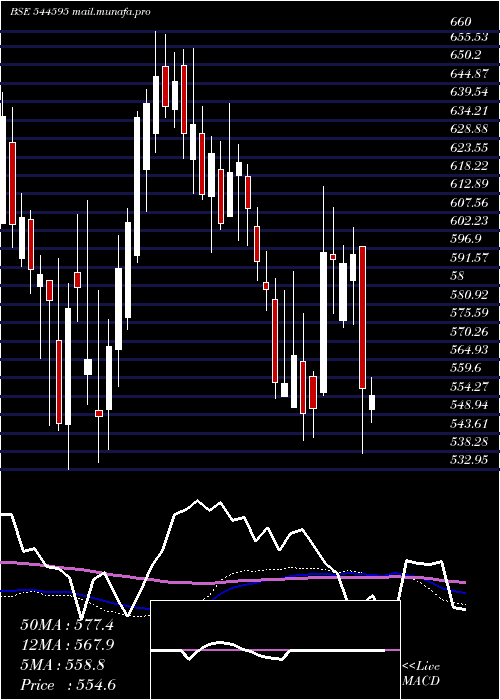This screenshot has width=500, height=700.
Task: Click the 5MA : 558.8 readout
Action: pyautogui.click(x=62, y=664)
